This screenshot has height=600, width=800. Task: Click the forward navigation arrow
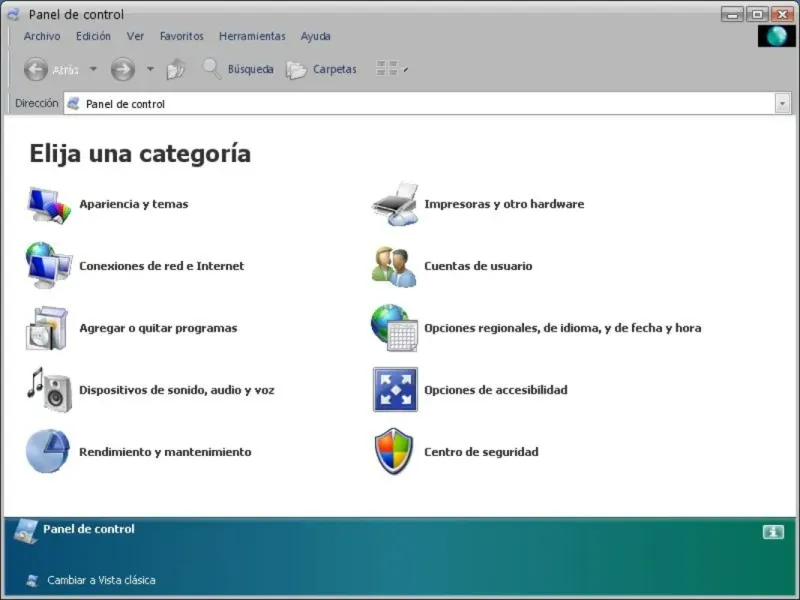click(x=123, y=69)
